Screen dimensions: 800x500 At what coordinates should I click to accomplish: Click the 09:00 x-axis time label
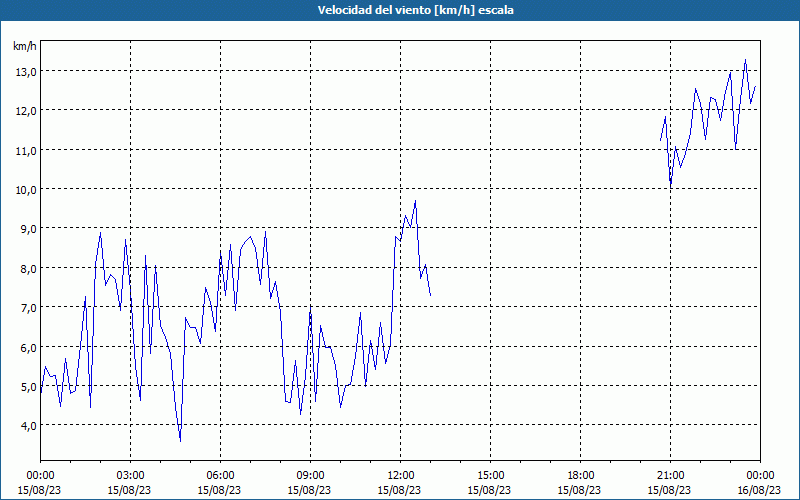(x=310, y=476)
